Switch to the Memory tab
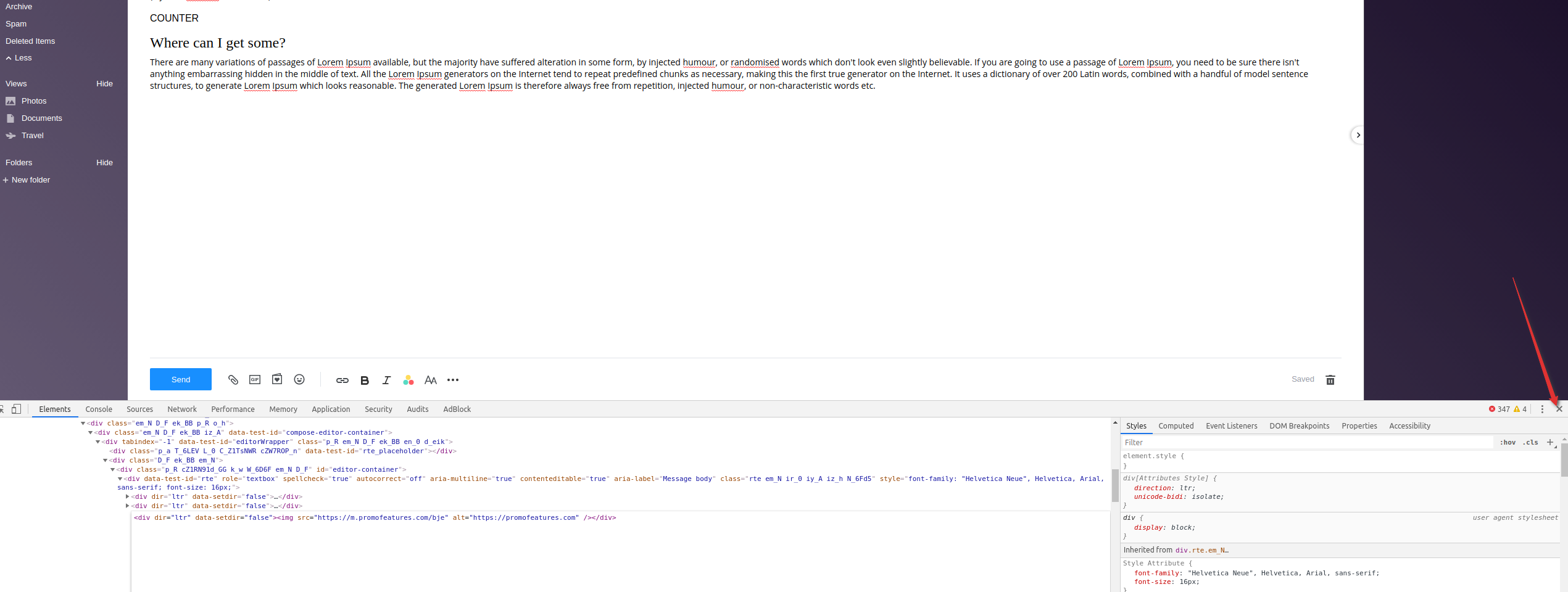Image resolution: width=1568 pixels, height=592 pixels. click(283, 409)
